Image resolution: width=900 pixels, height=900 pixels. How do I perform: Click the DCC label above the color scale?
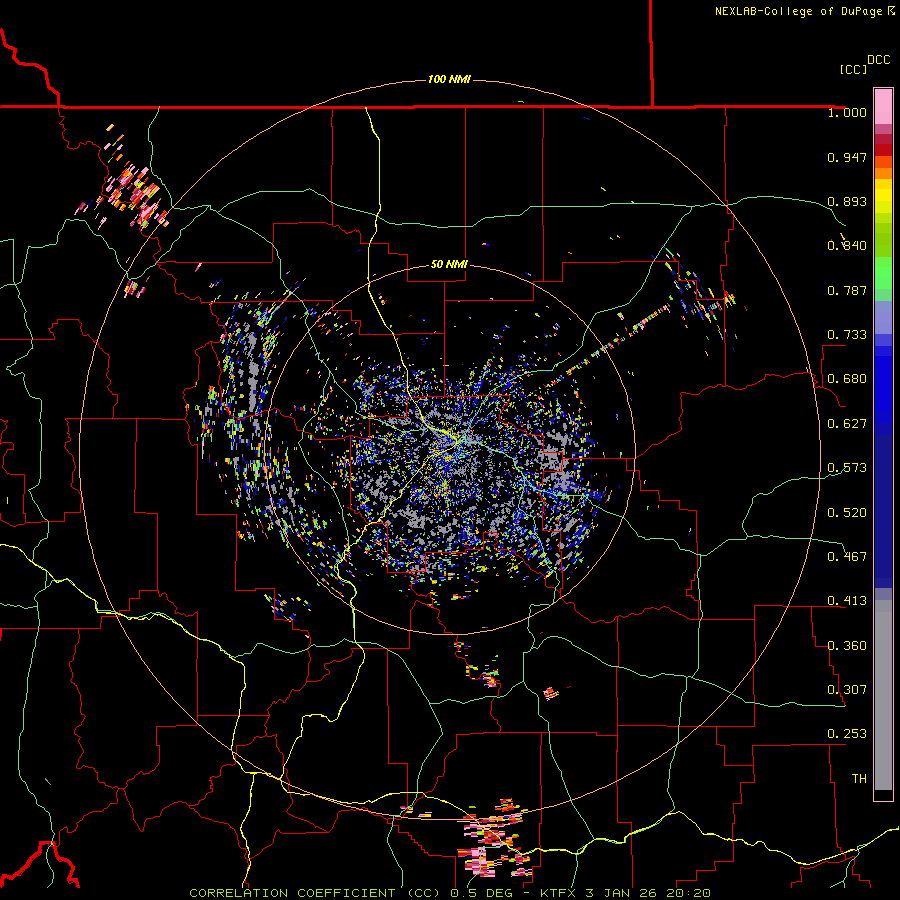pyautogui.click(x=879, y=60)
